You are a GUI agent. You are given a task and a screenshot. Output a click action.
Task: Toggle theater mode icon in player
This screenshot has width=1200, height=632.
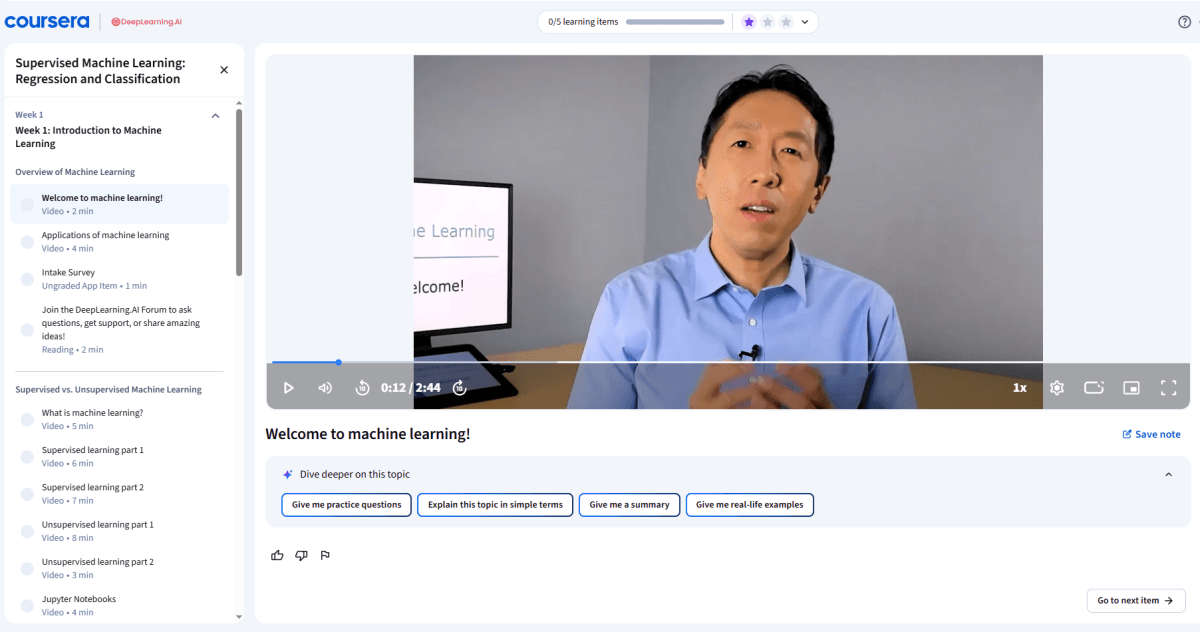point(1094,388)
